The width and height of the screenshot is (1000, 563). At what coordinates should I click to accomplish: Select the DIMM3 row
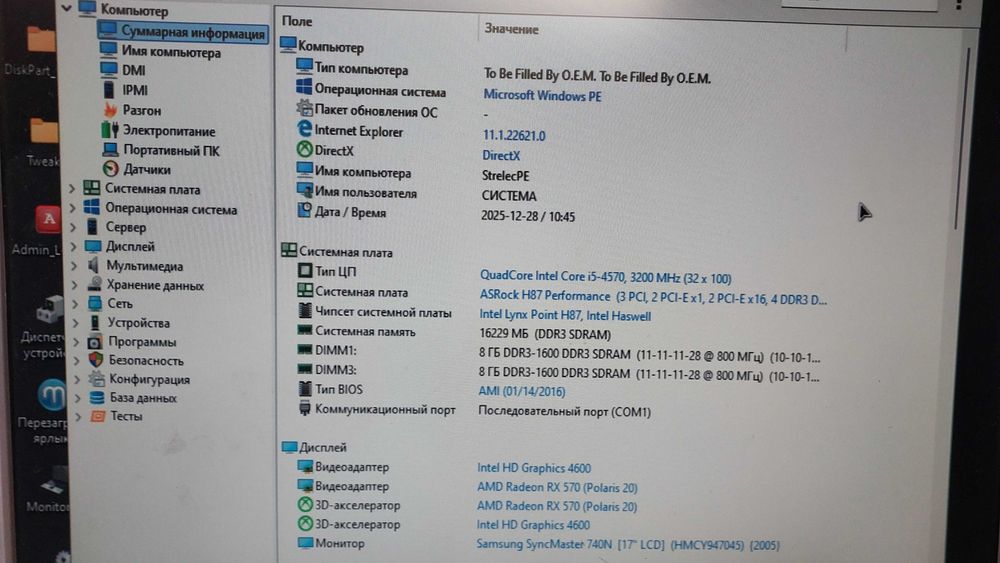[560, 372]
